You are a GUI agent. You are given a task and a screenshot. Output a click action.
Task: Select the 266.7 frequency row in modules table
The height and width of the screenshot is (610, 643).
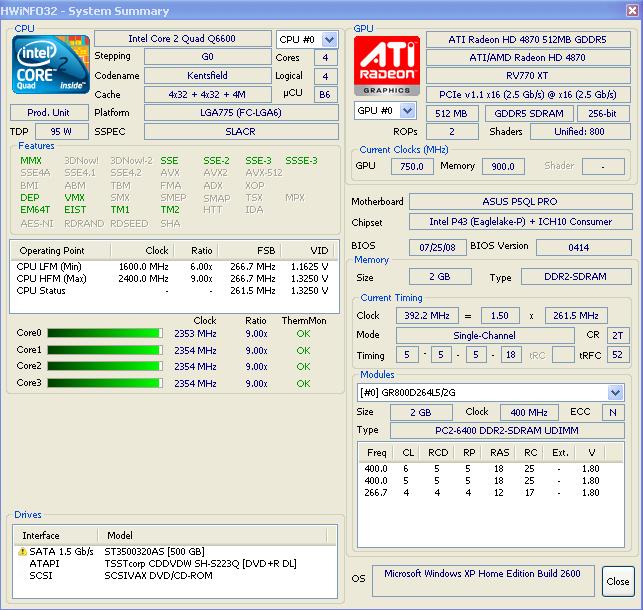491,493
